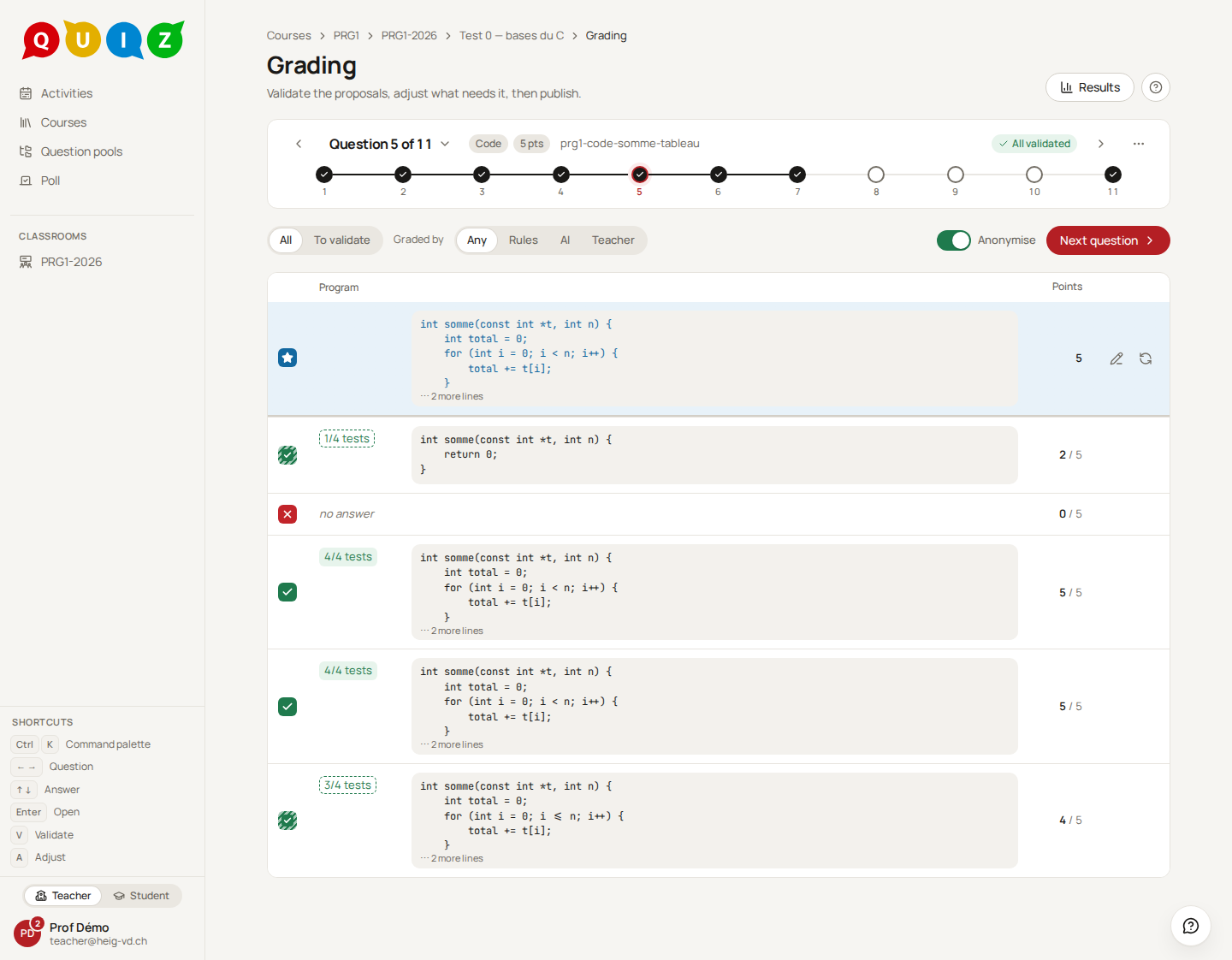Open the three-dots more options menu
The width and height of the screenshot is (1232, 960).
[x=1139, y=144]
